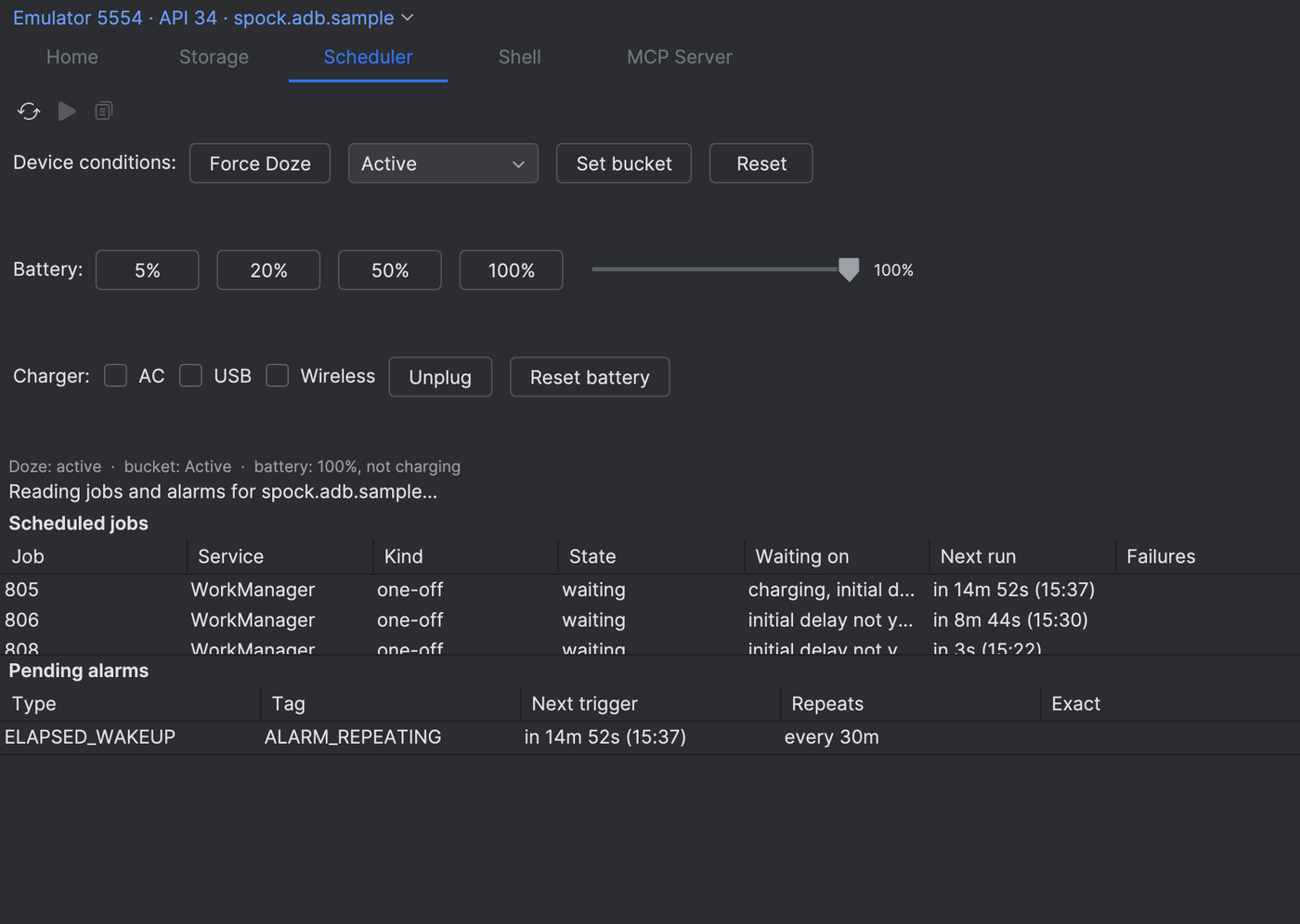Switch to the Home tab
1300x924 pixels.
click(x=72, y=57)
